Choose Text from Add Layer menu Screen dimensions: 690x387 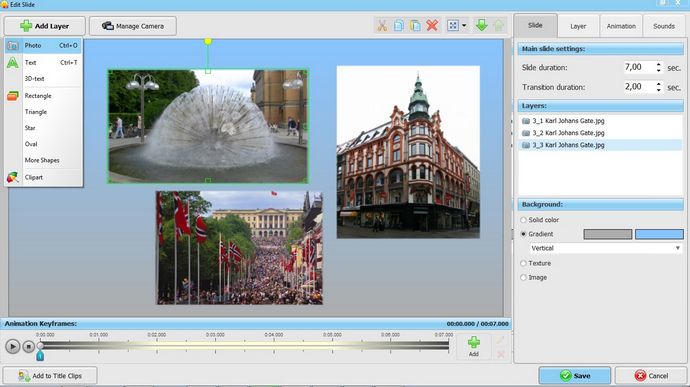43,63
